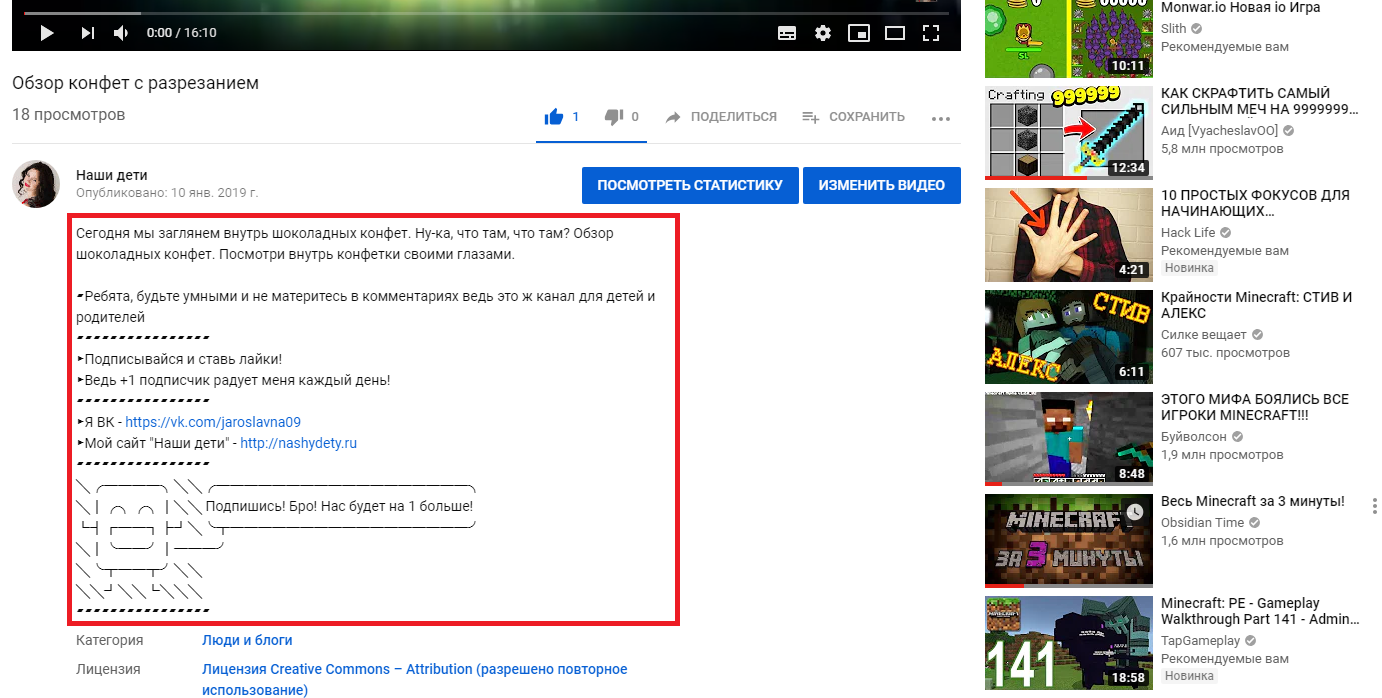Open menu for Весь Minecraft за 3 минуты
This screenshot has width=1382, height=698.
(1375, 507)
